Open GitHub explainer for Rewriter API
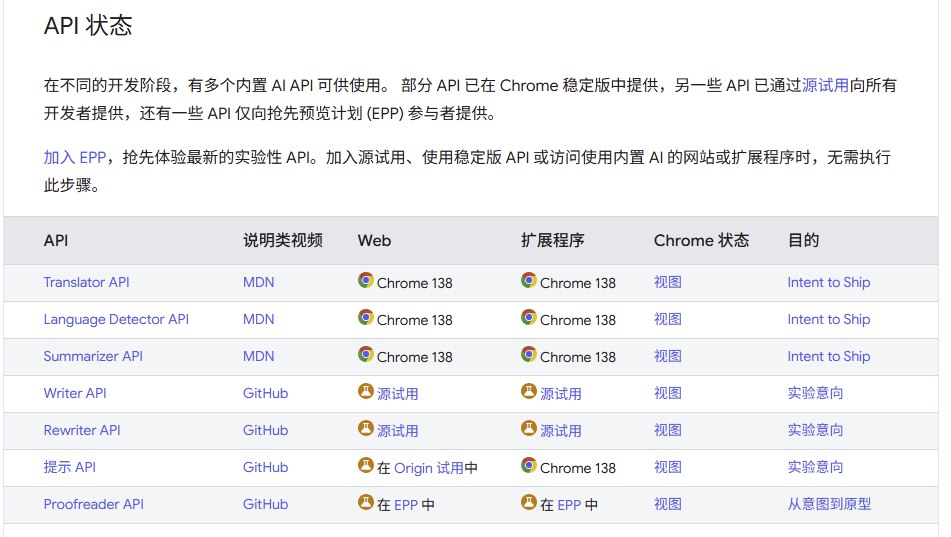 265,430
